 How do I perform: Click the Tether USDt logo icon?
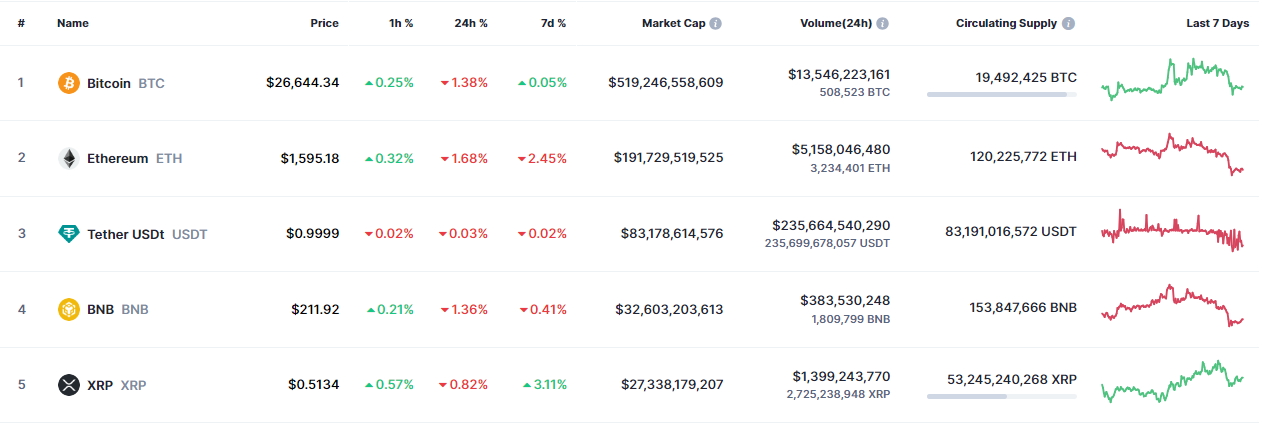coord(69,234)
